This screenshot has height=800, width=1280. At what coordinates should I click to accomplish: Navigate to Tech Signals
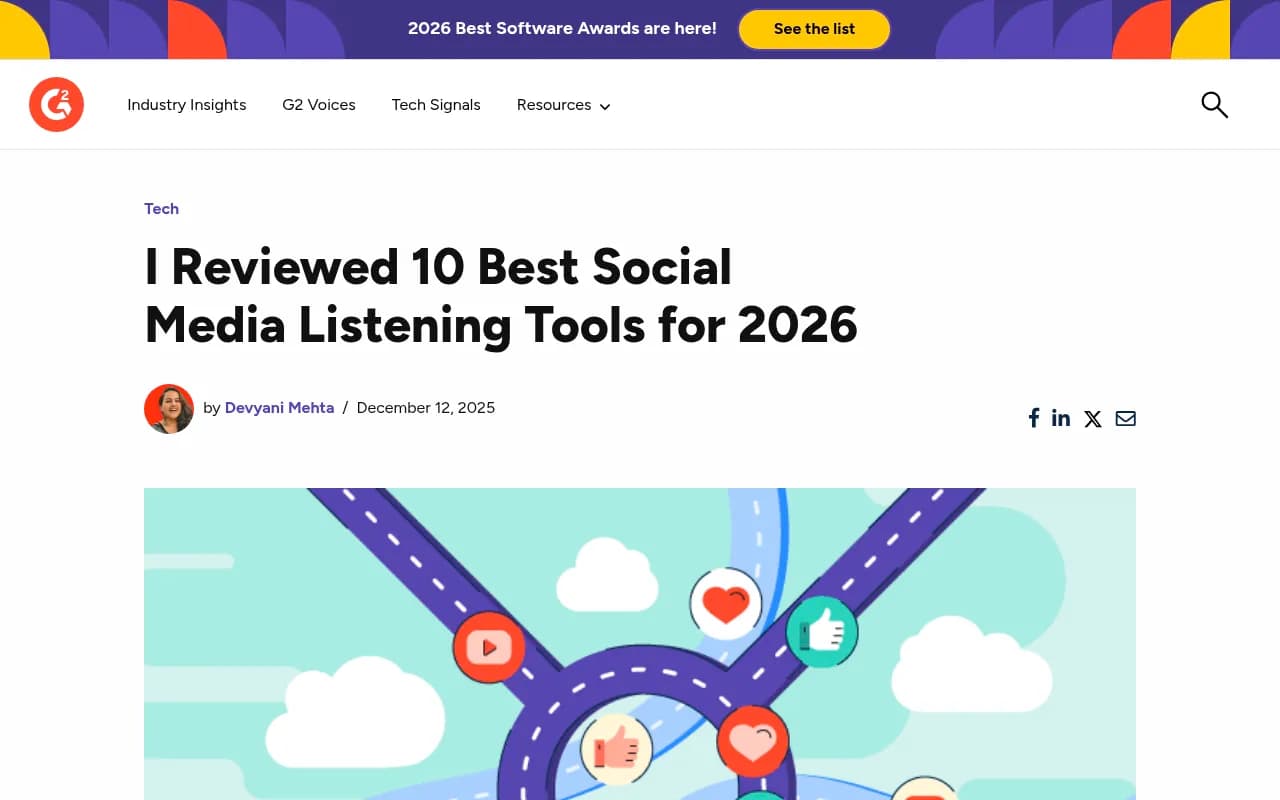[436, 104]
